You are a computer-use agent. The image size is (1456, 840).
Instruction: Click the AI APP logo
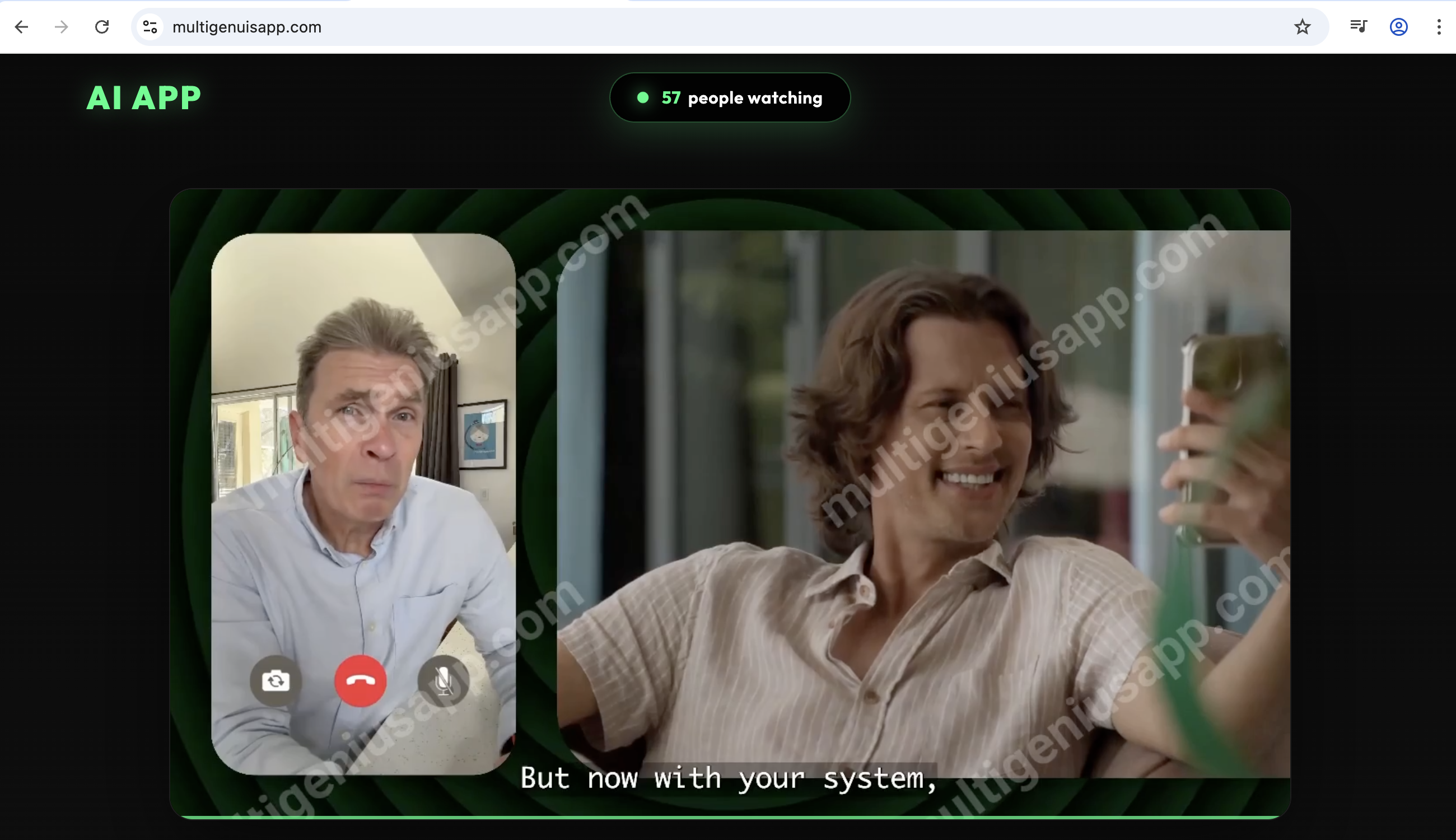pyautogui.click(x=143, y=97)
